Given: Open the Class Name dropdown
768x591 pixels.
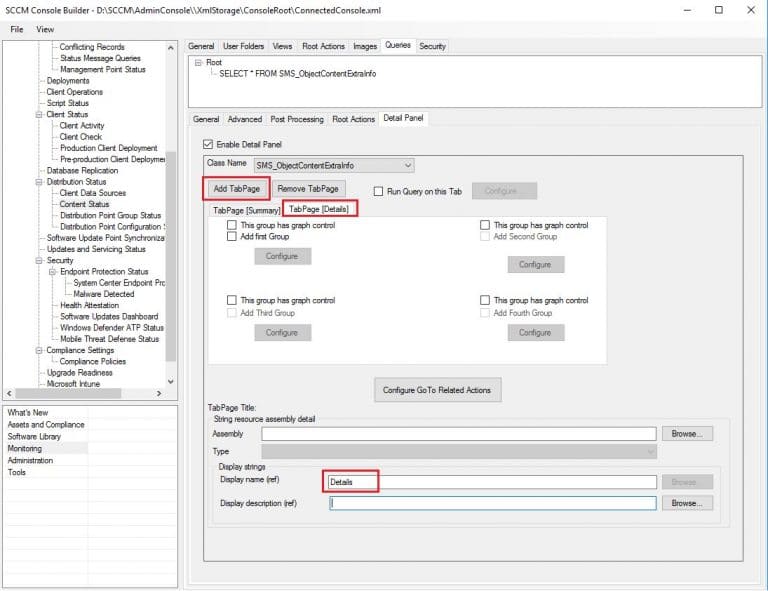Looking at the screenshot, I should 407,165.
